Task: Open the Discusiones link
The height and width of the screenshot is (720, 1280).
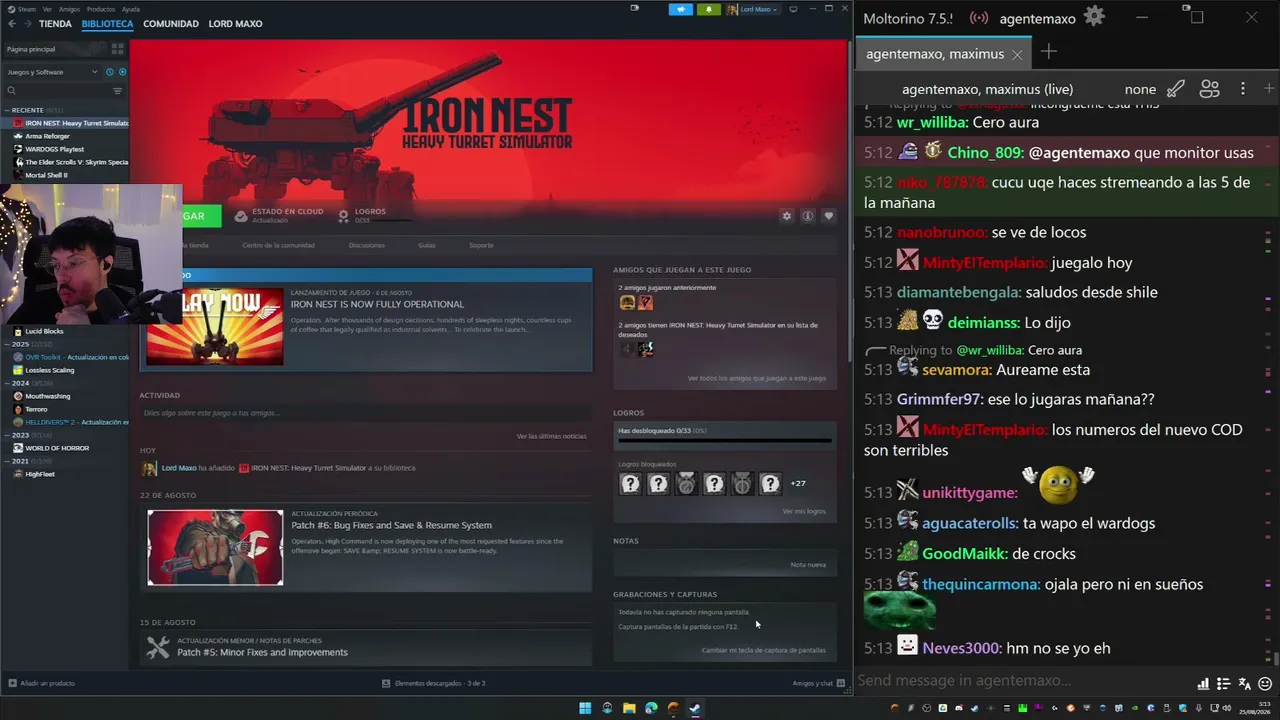Action: [367, 245]
